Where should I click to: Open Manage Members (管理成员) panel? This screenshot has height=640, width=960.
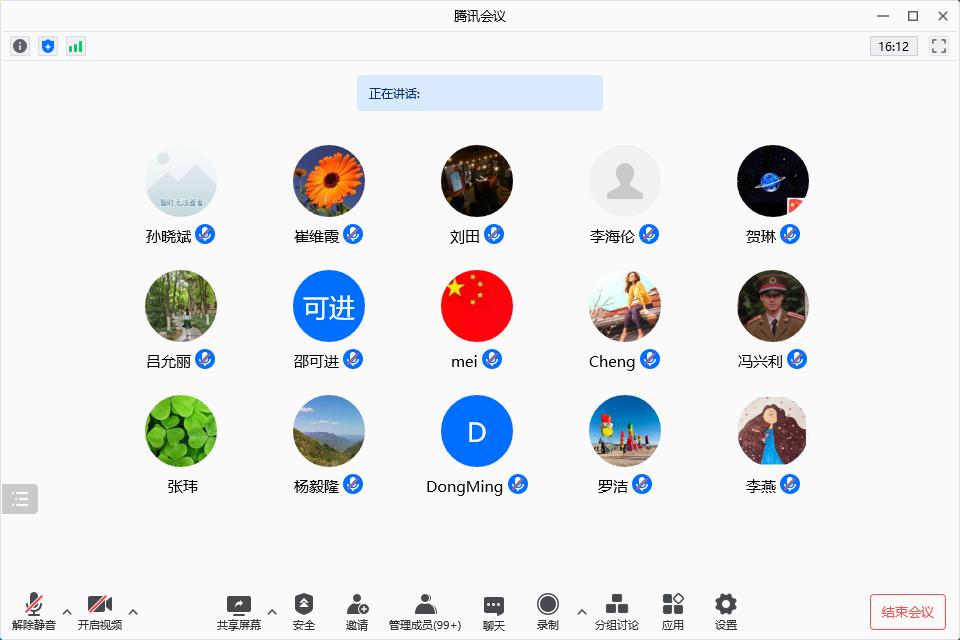coord(425,611)
